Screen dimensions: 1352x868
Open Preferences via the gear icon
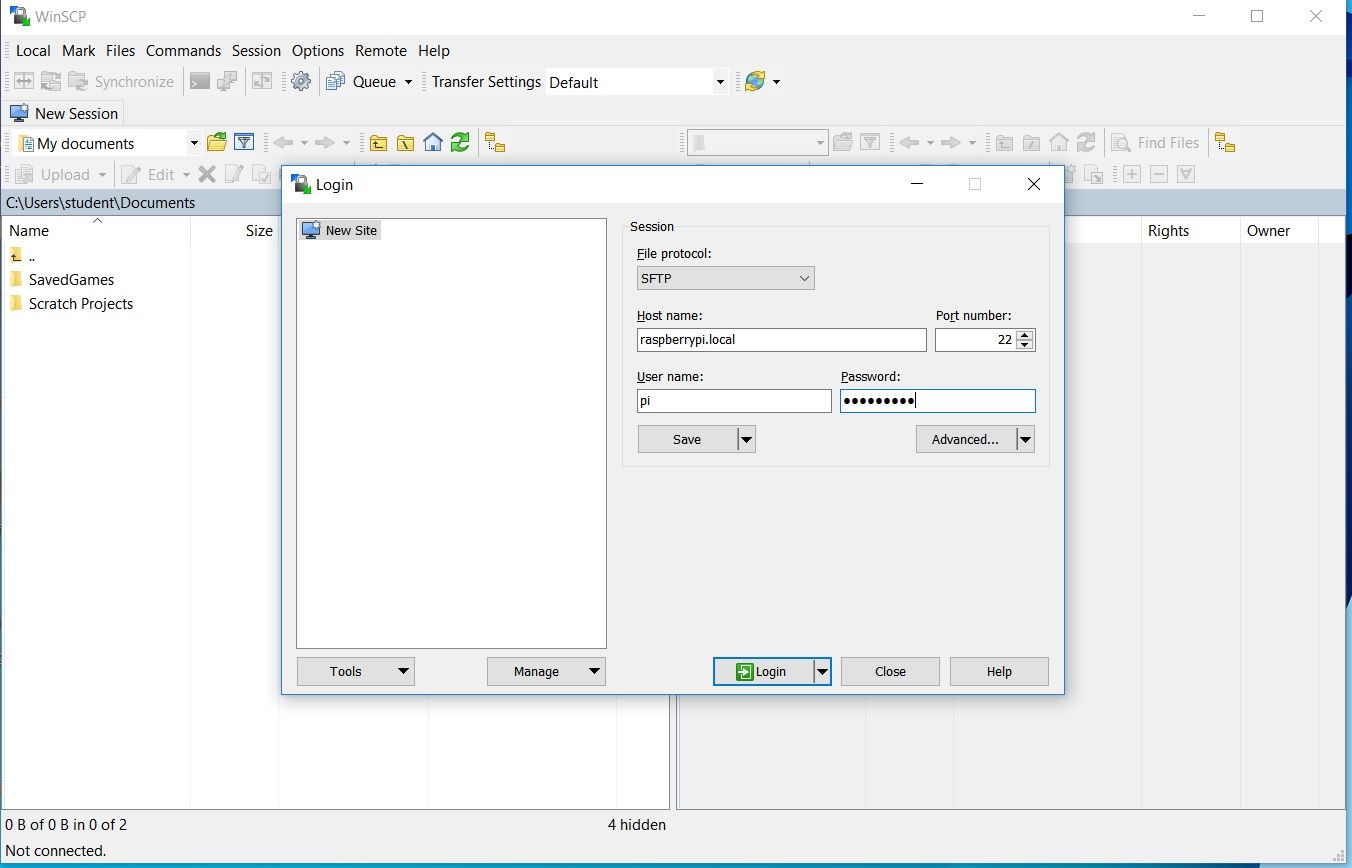[301, 81]
